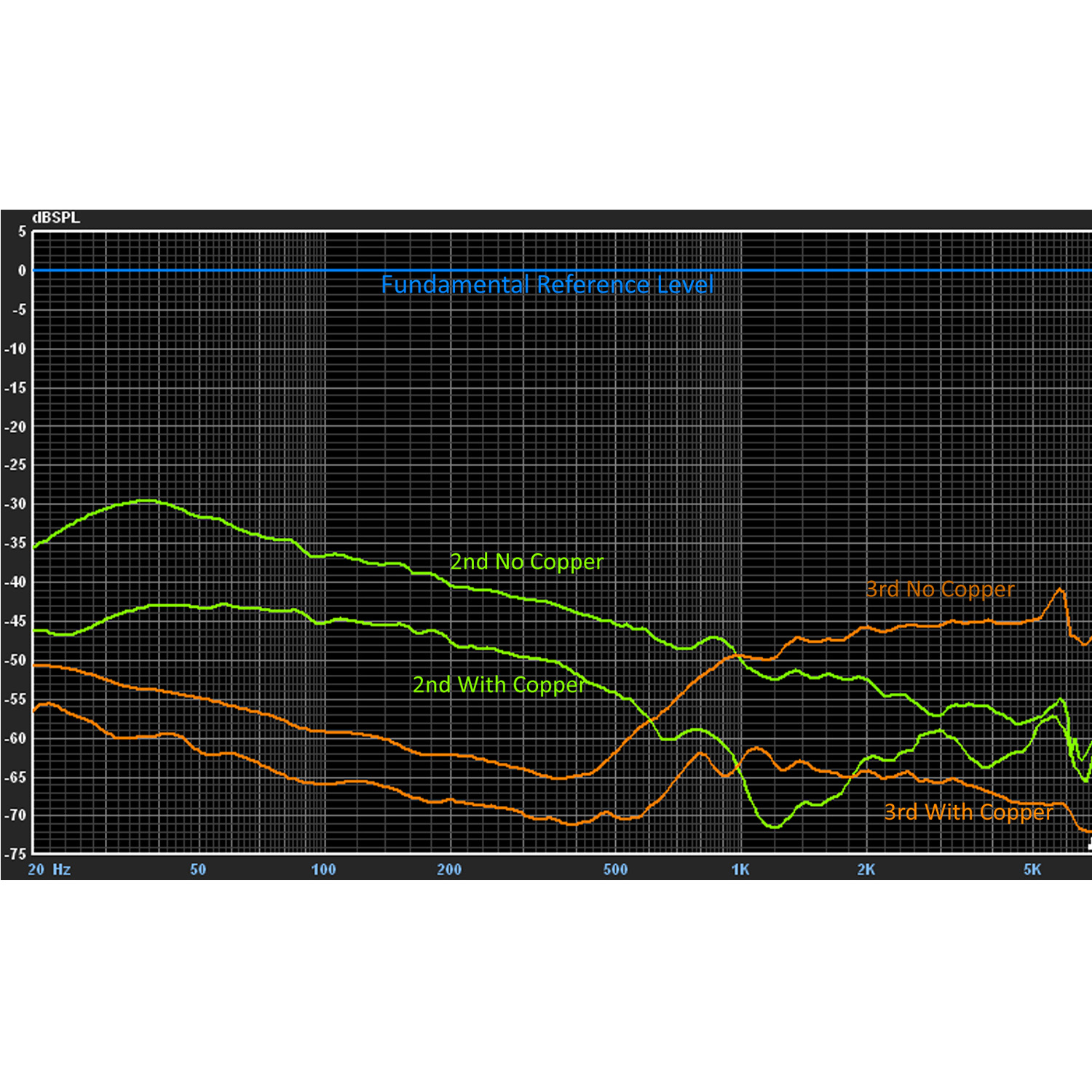Click the 0 dB vertical axis label

(x=22, y=271)
